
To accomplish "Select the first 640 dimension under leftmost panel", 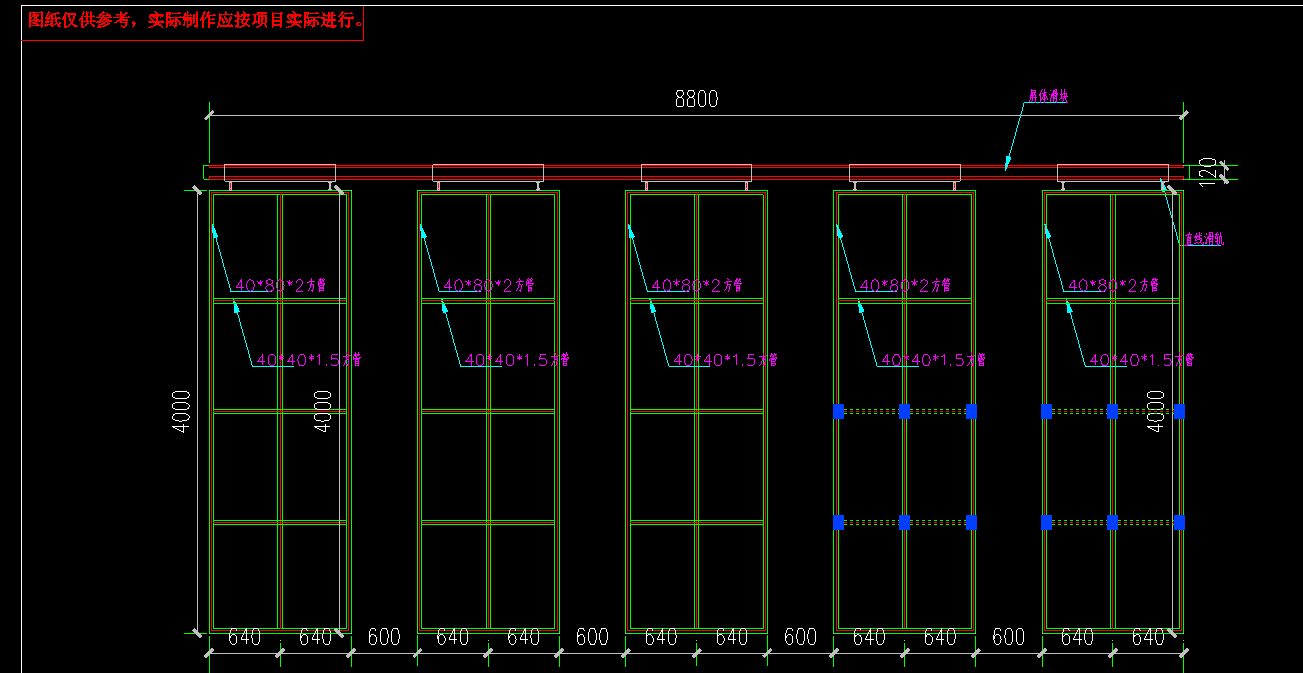I will click(245, 637).
